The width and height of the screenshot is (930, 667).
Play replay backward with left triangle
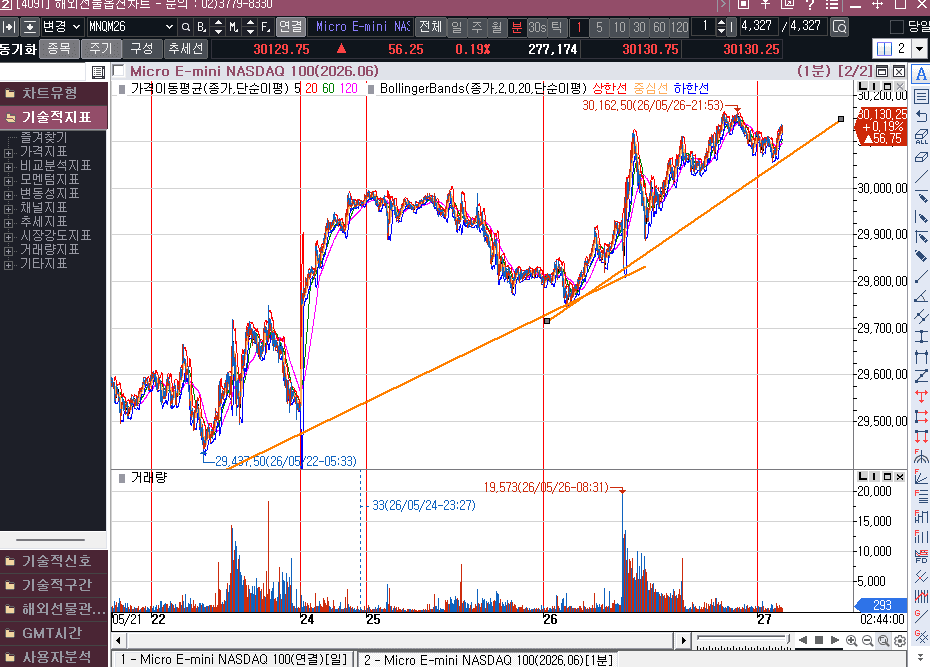pyautogui.click(x=802, y=640)
